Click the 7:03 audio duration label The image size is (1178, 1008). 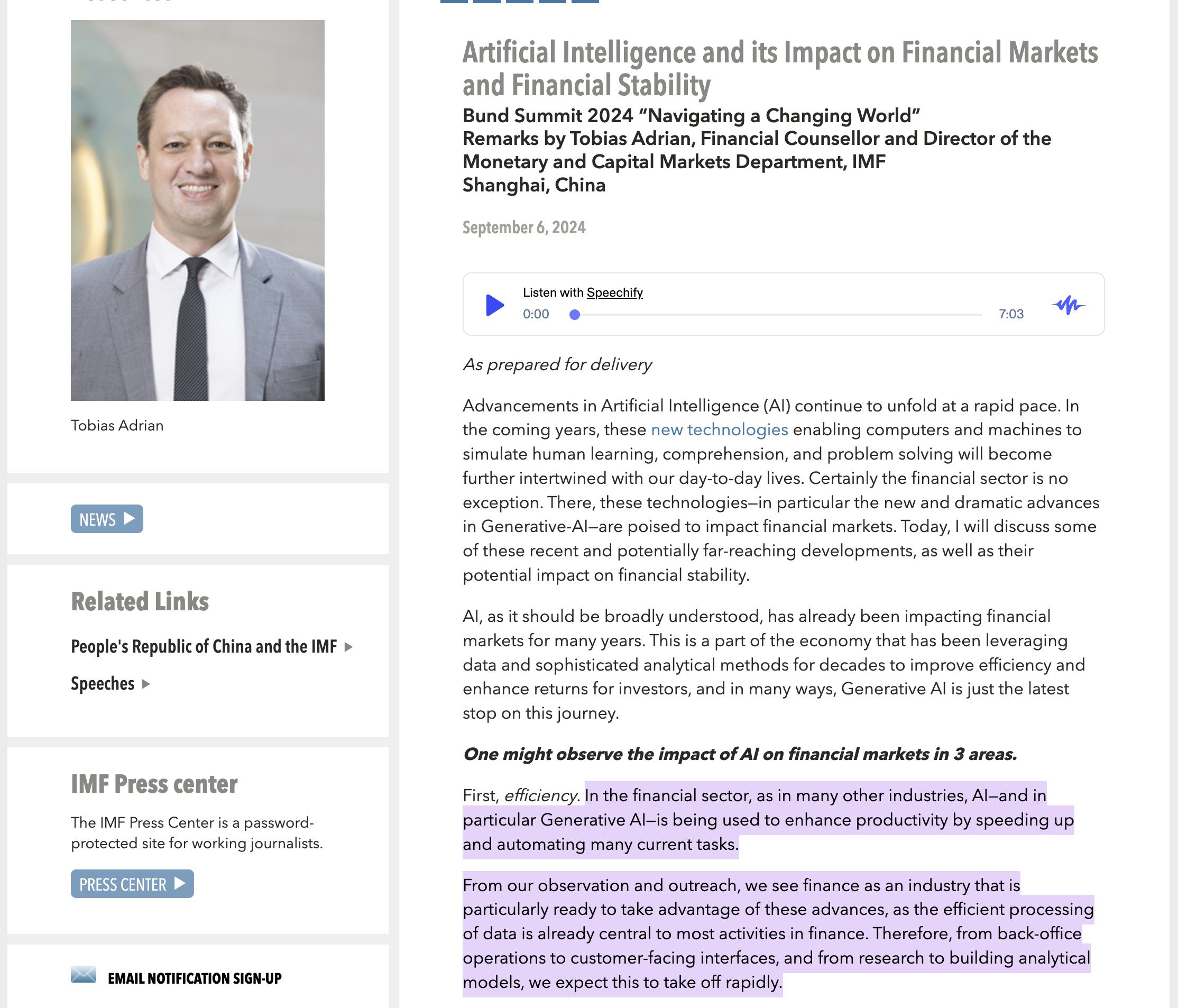(1011, 314)
